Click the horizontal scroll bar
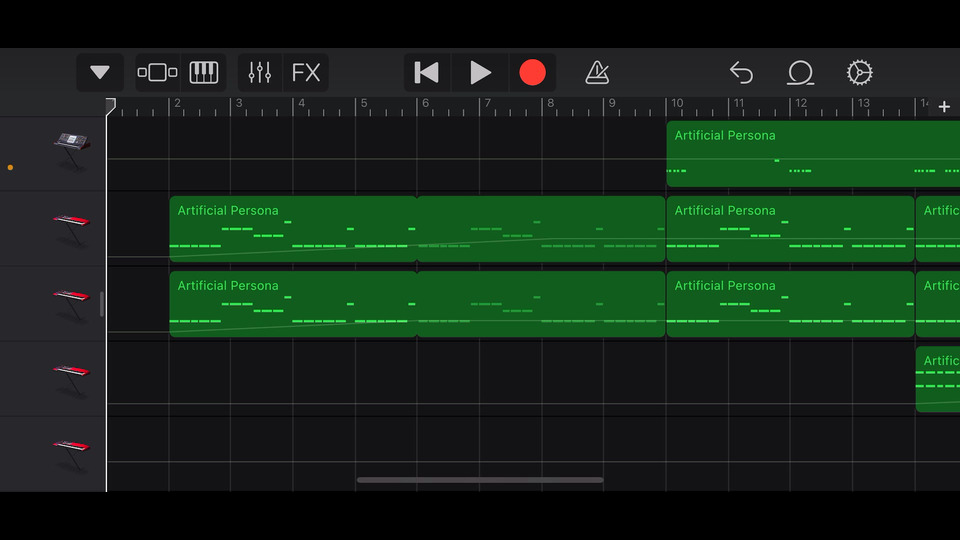Image resolution: width=960 pixels, height=540 pixels. (x=480, y=480)
